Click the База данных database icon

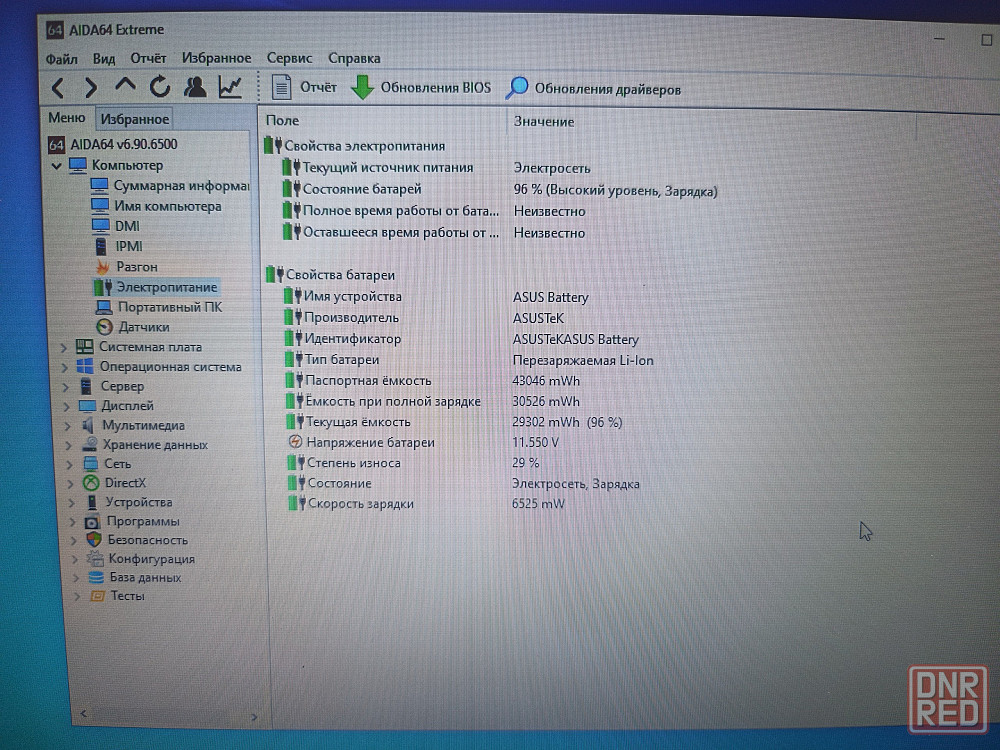[96, 577]
